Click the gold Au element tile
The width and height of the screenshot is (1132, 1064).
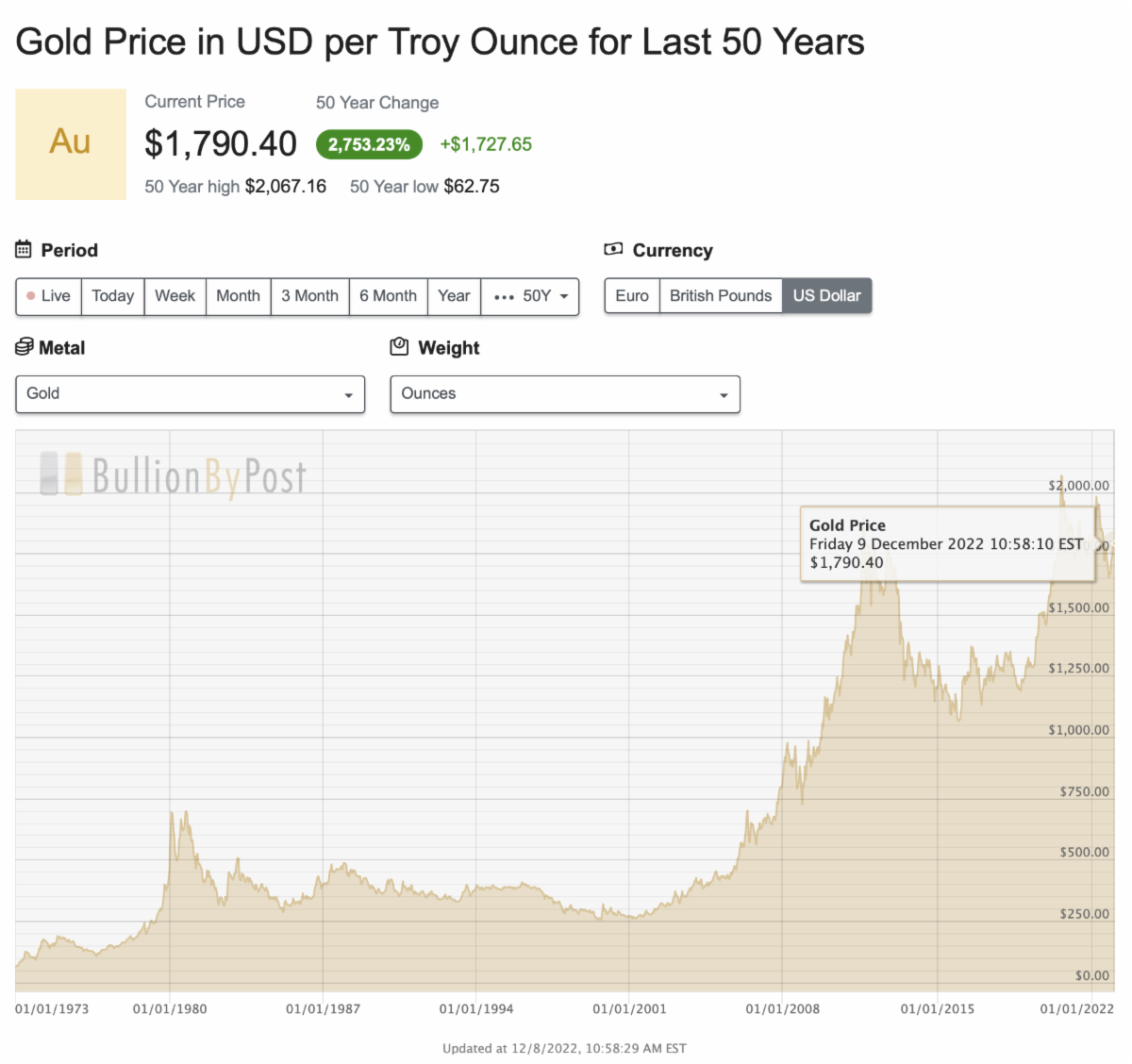pyautogui.click(x=71, y=143)
